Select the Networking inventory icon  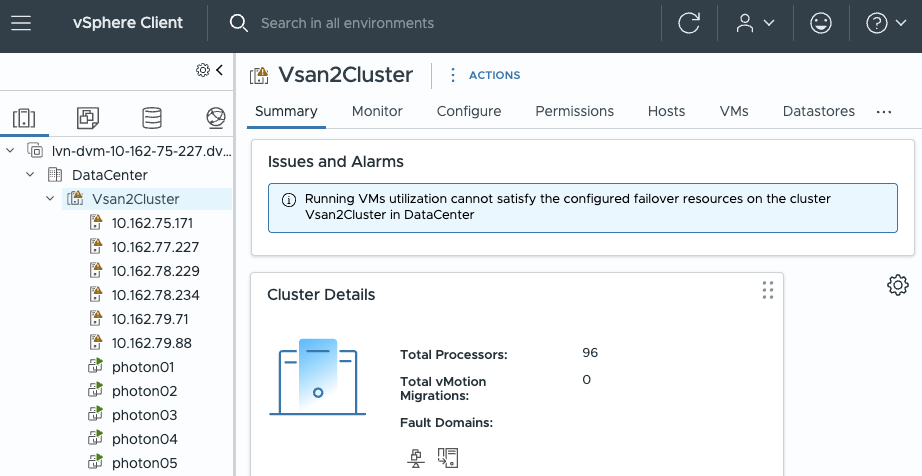tap(215, 119)
